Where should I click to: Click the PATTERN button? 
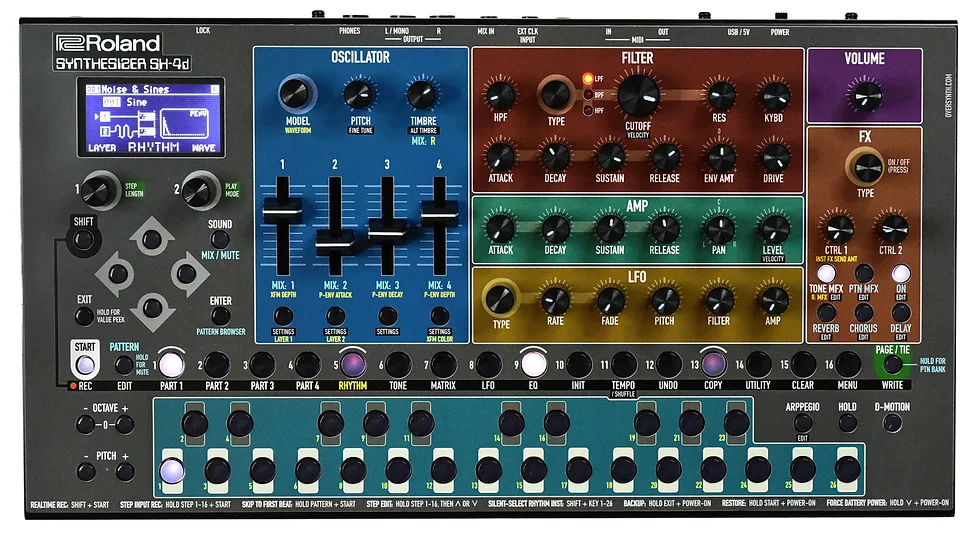(124, 365)
